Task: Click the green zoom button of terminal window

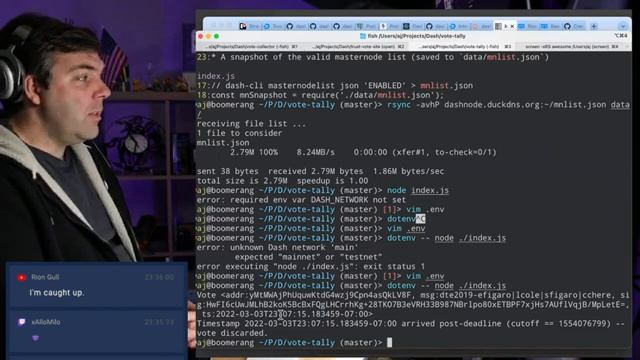Action: pyautogui.click(x=216, y=36)
